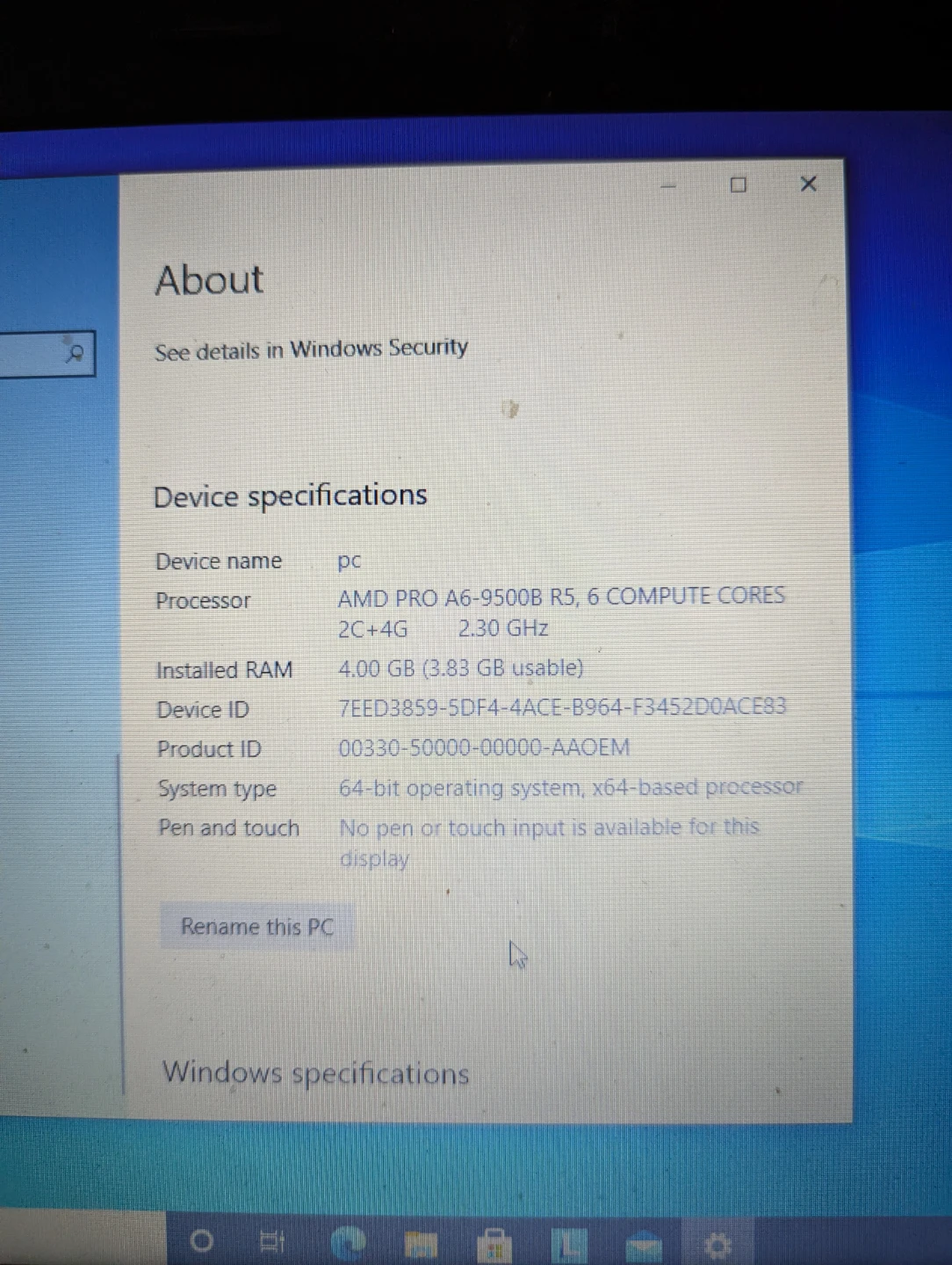The width and height of the screenshot is (952, 1265).
Task: Click the 64-bit operating system text
Action: pyautogui.click(x=571, y=787)
